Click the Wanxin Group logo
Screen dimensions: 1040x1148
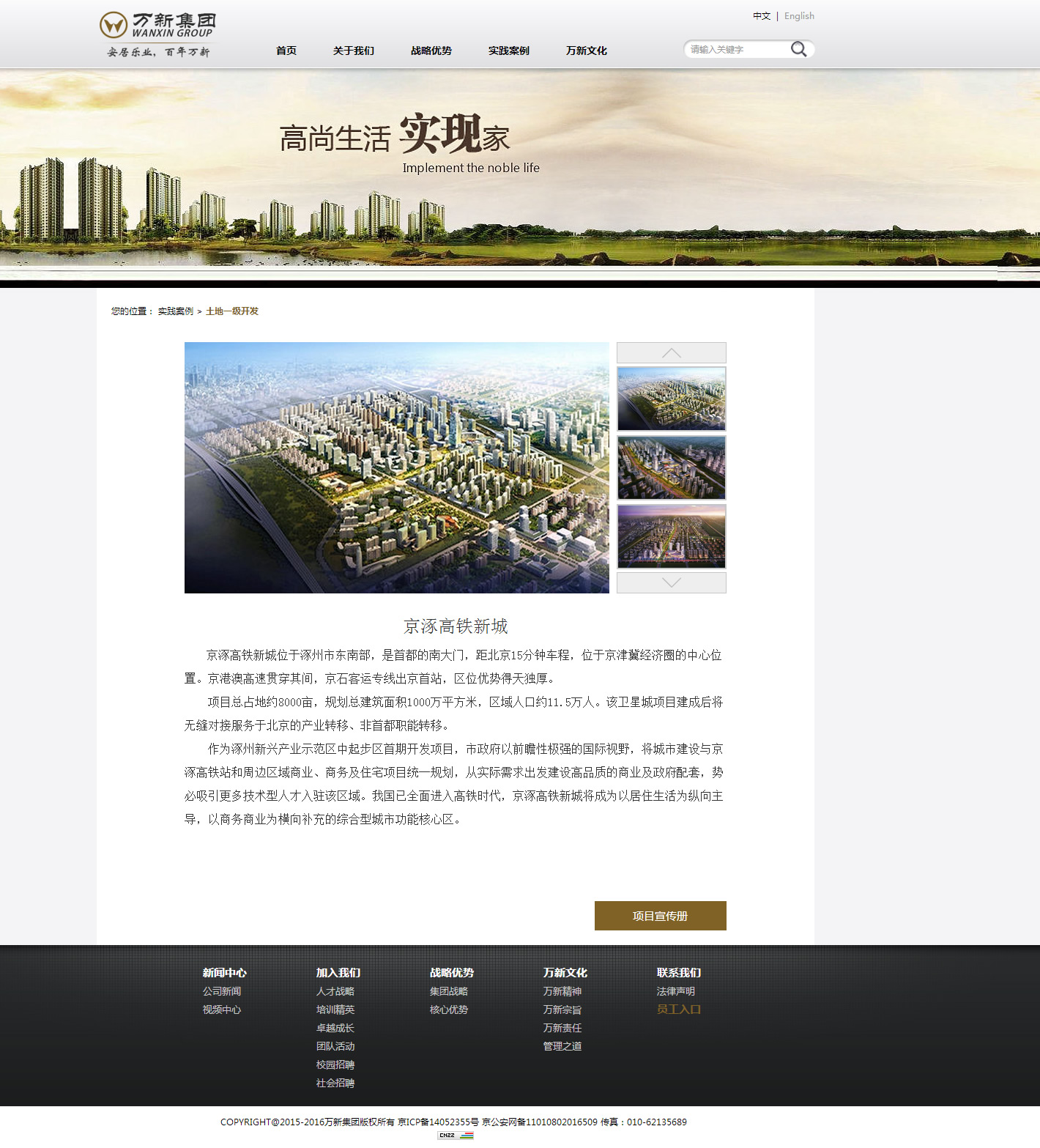click(157, 34)
